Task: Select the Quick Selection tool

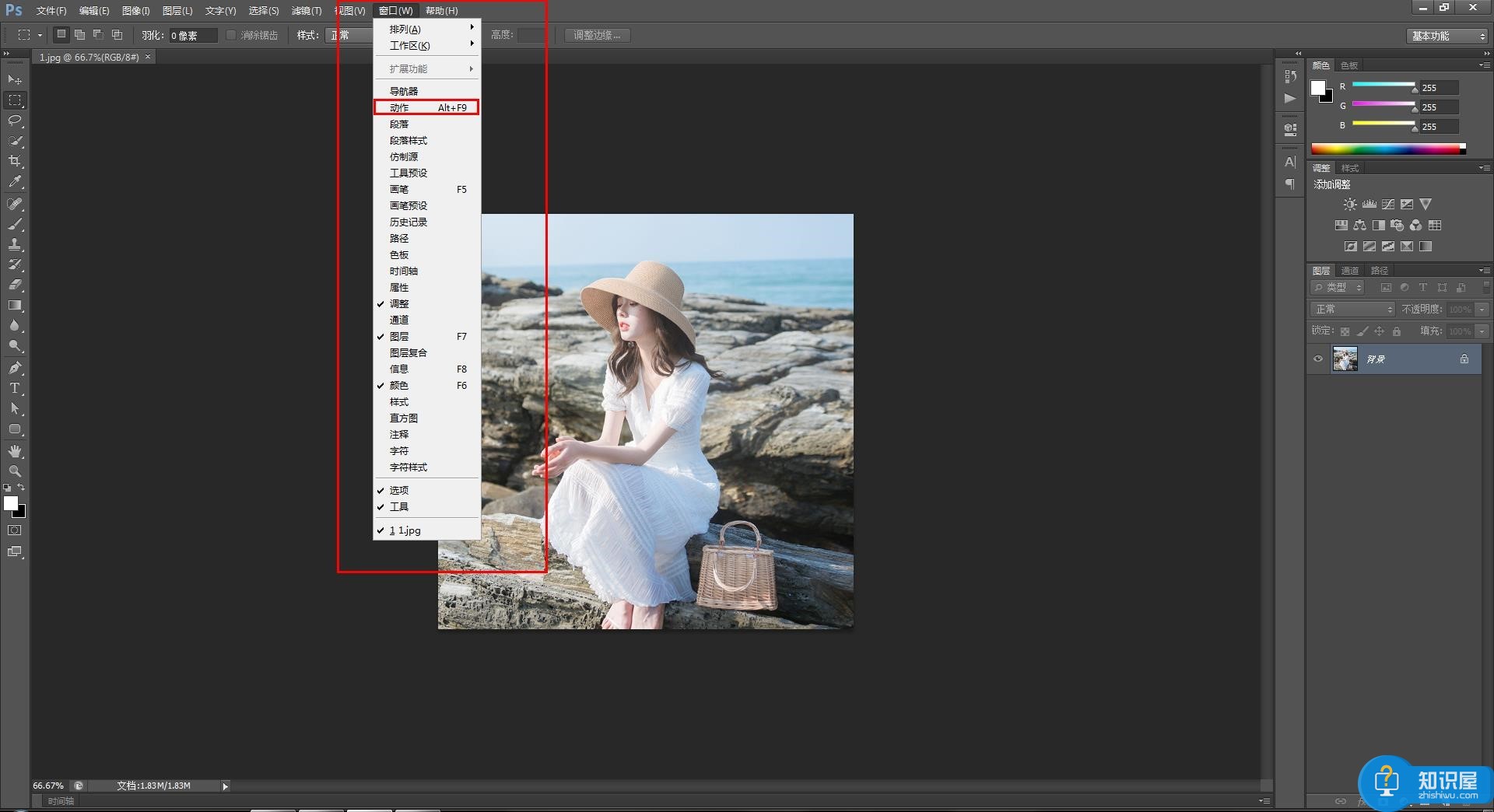Action: coord(15,141)
